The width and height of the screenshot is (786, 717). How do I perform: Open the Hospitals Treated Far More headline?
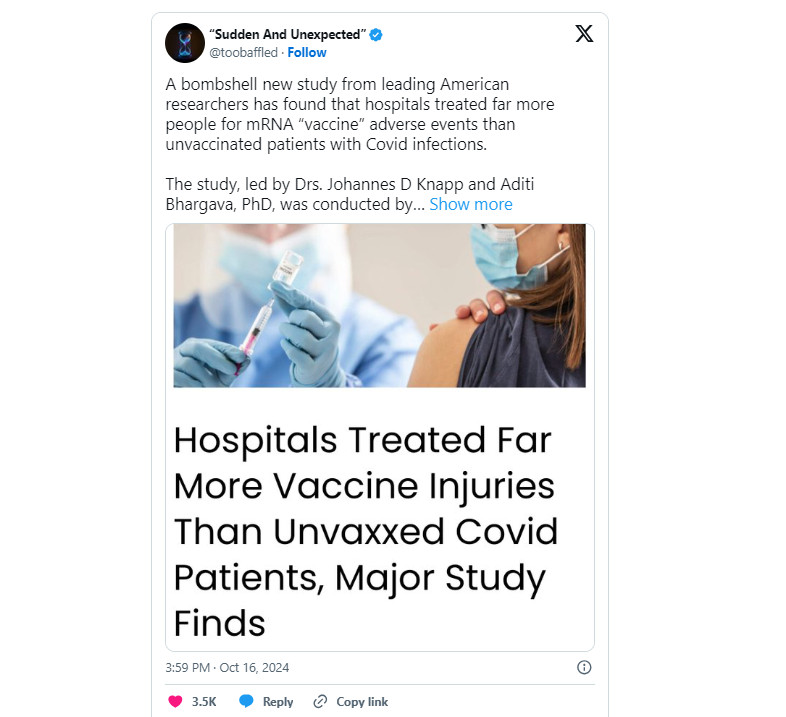coord(365,531)
